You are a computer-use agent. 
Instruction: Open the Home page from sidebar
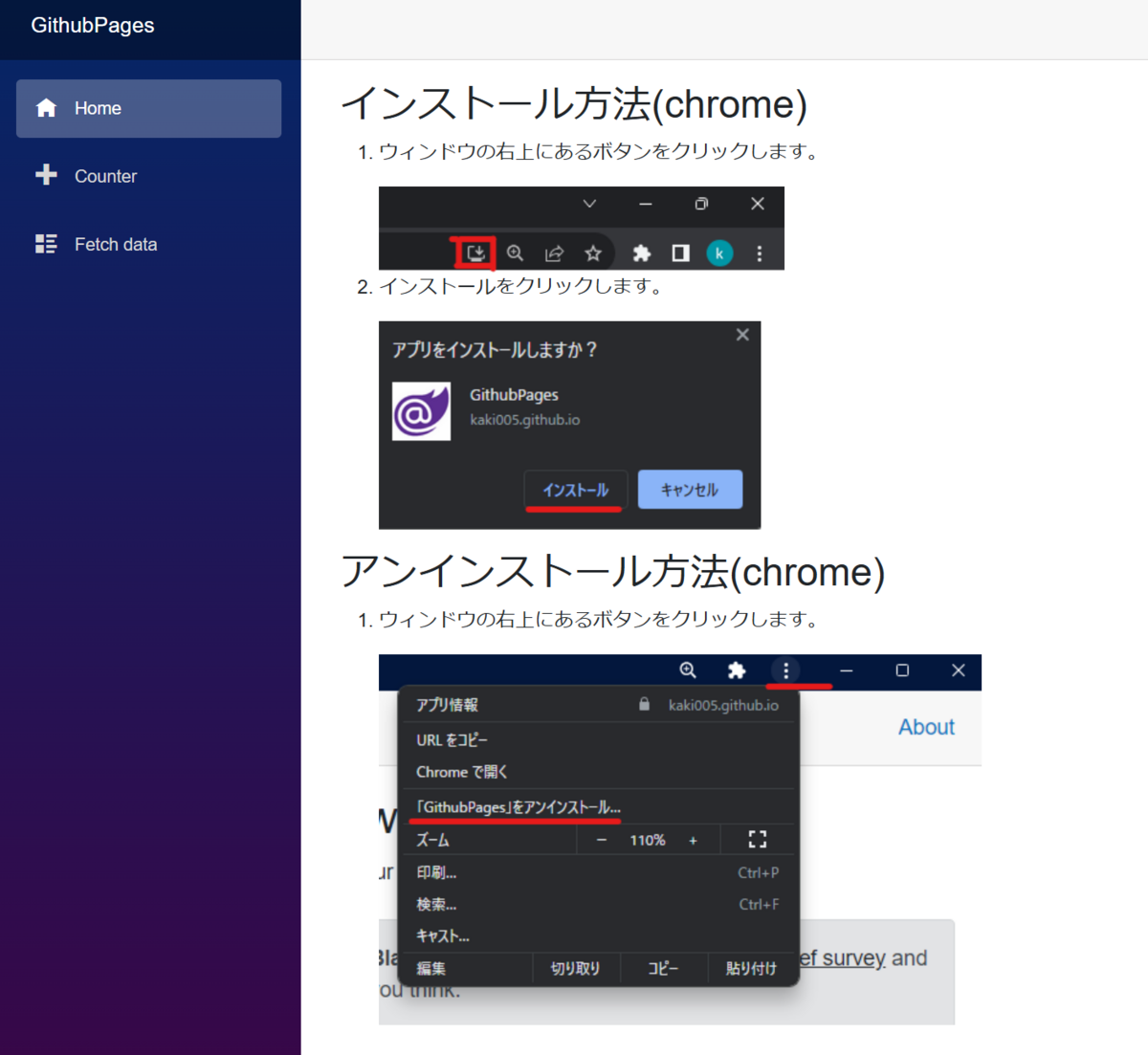point(148,108)
